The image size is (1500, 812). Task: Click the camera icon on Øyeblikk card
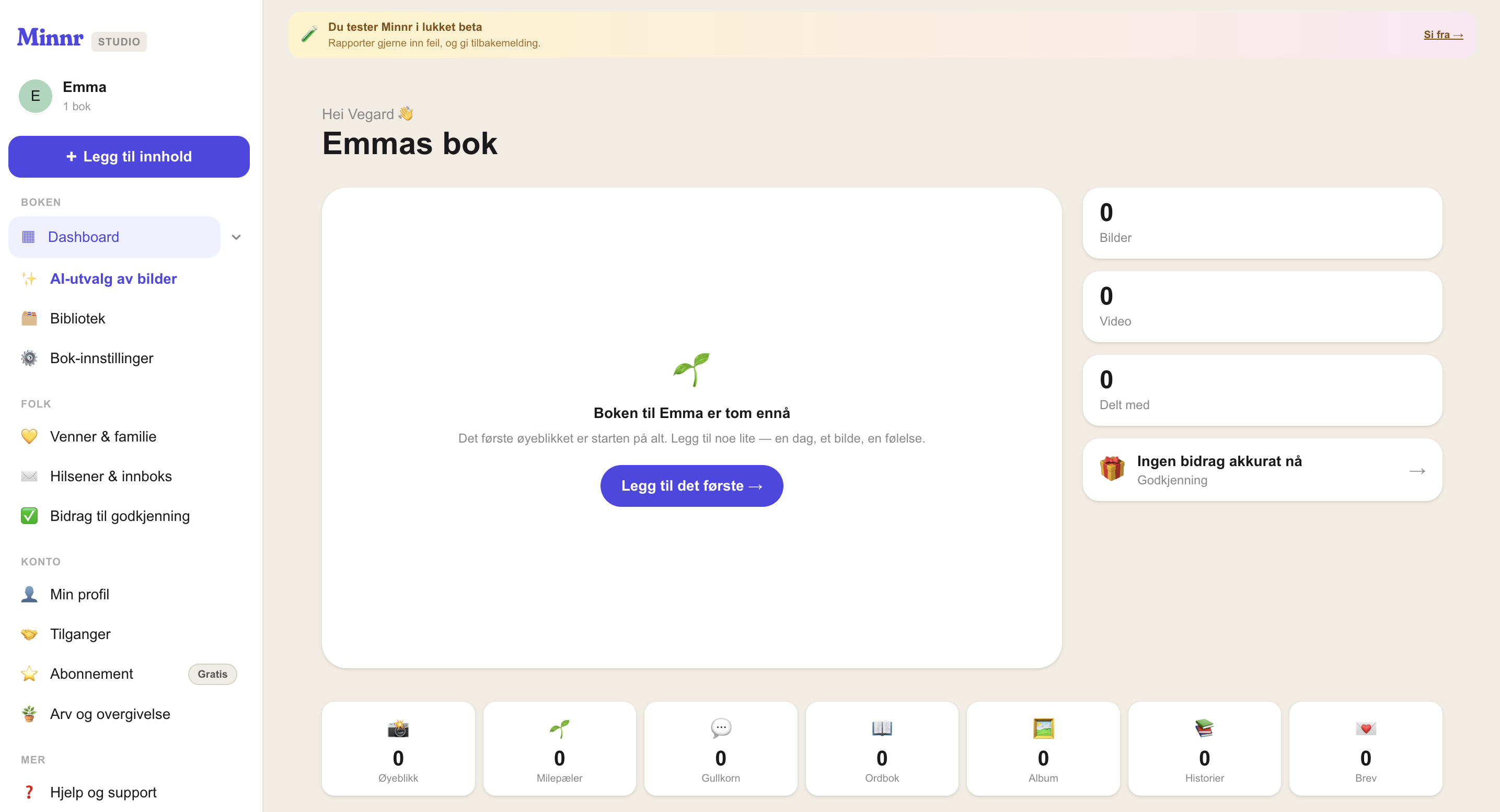click(x=398, y=729)
